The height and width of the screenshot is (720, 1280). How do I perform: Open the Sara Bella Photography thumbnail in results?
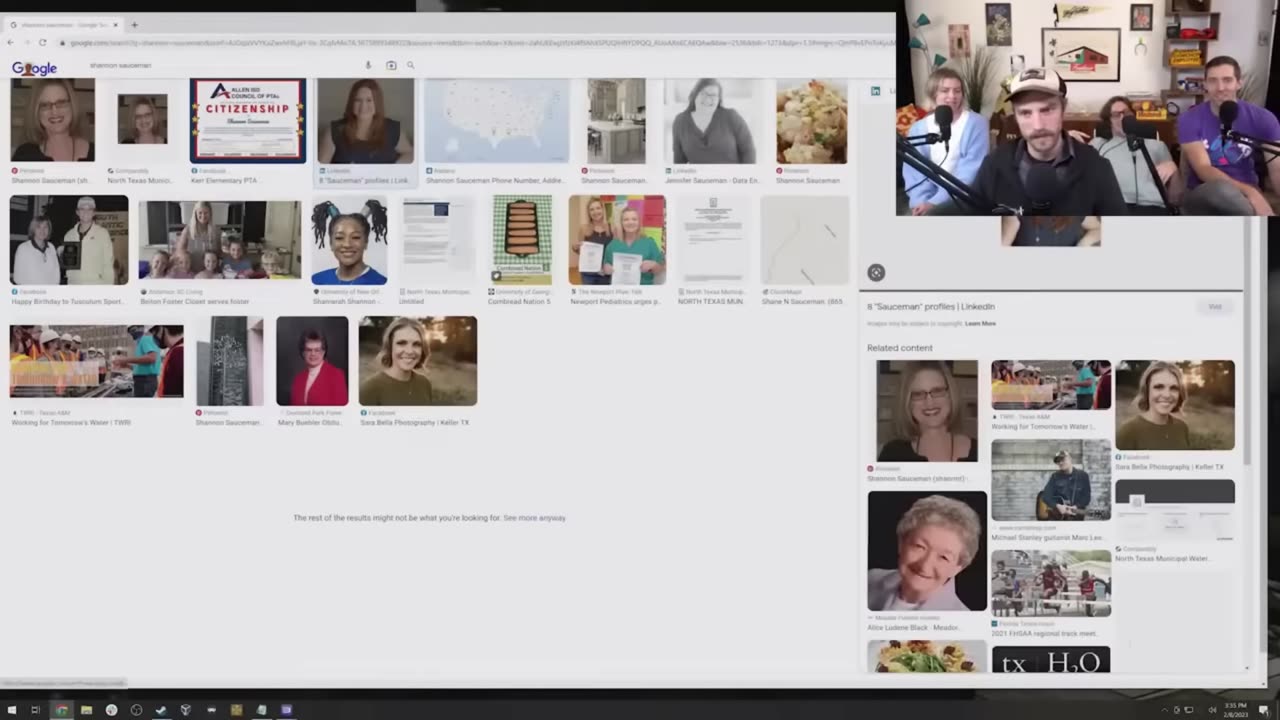pyautogui.click(x=418, y=361)
